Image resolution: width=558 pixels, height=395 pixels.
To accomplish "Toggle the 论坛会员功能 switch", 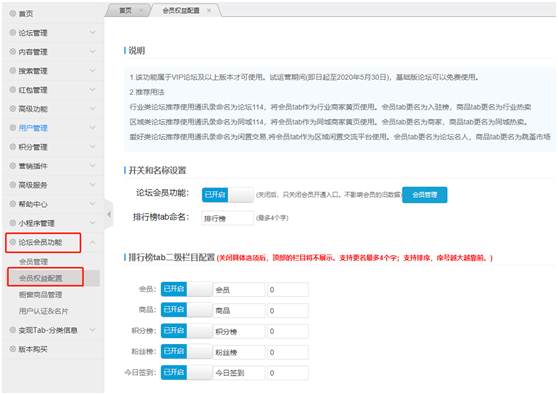I will coord(228,195).
